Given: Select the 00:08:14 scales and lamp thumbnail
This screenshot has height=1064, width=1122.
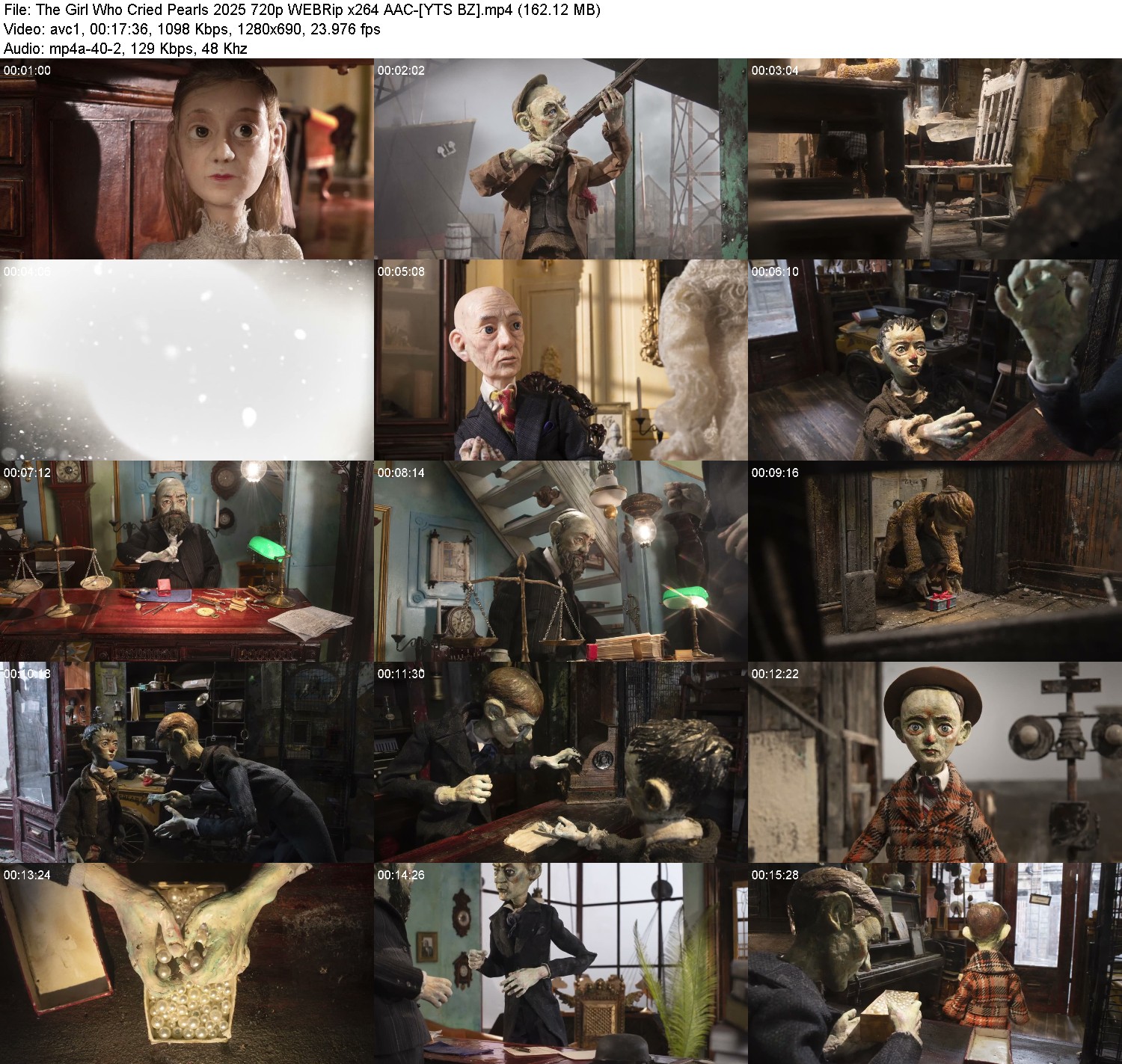Looking at the screenshot, I should click(561, 562).
